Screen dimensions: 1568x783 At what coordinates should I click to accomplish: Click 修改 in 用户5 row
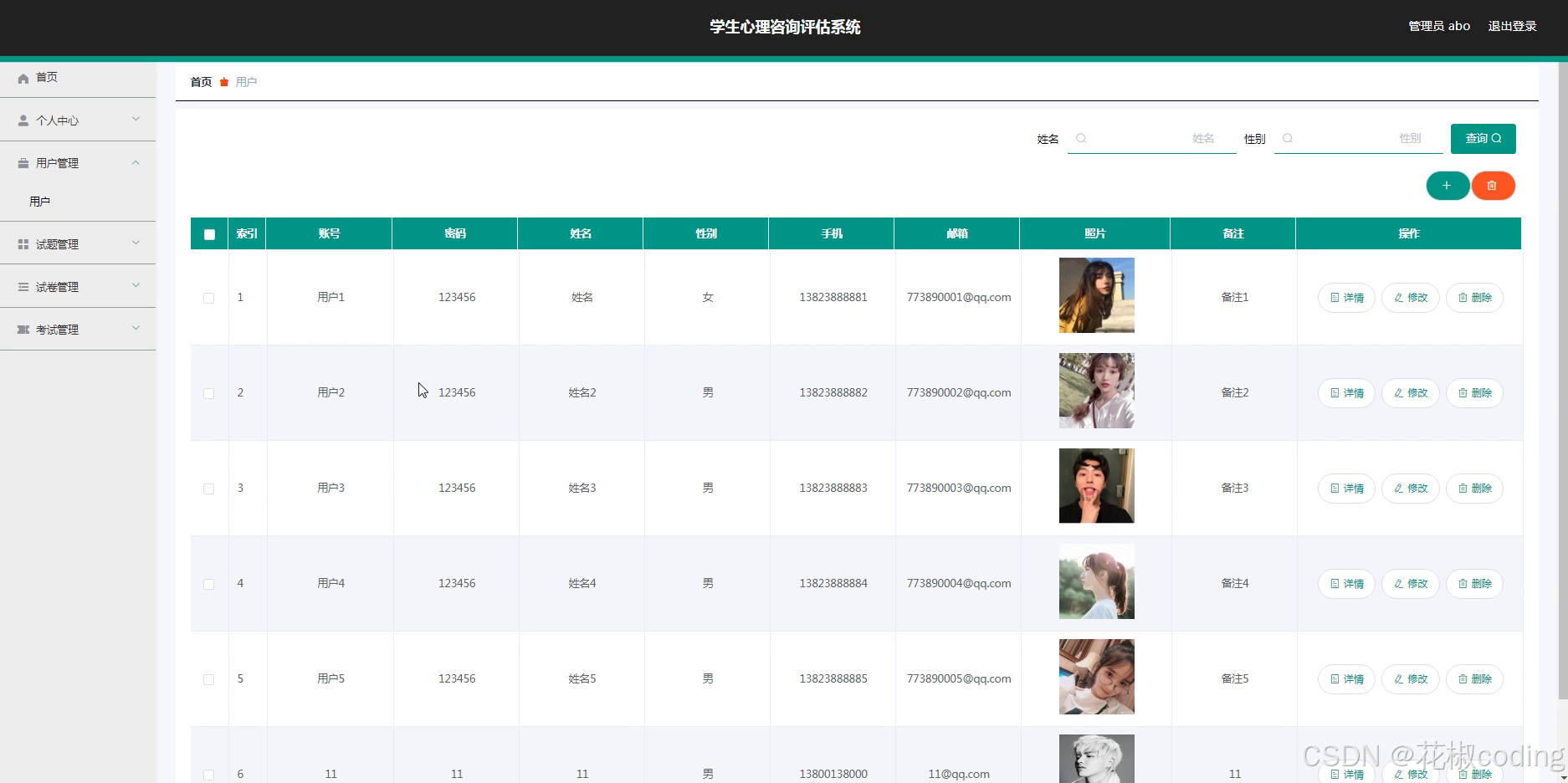coord(1410,679)
